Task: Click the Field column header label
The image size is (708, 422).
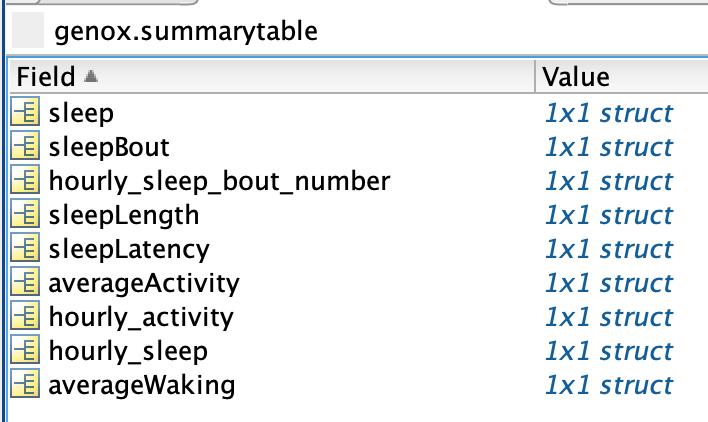Action: click(46, 76)
